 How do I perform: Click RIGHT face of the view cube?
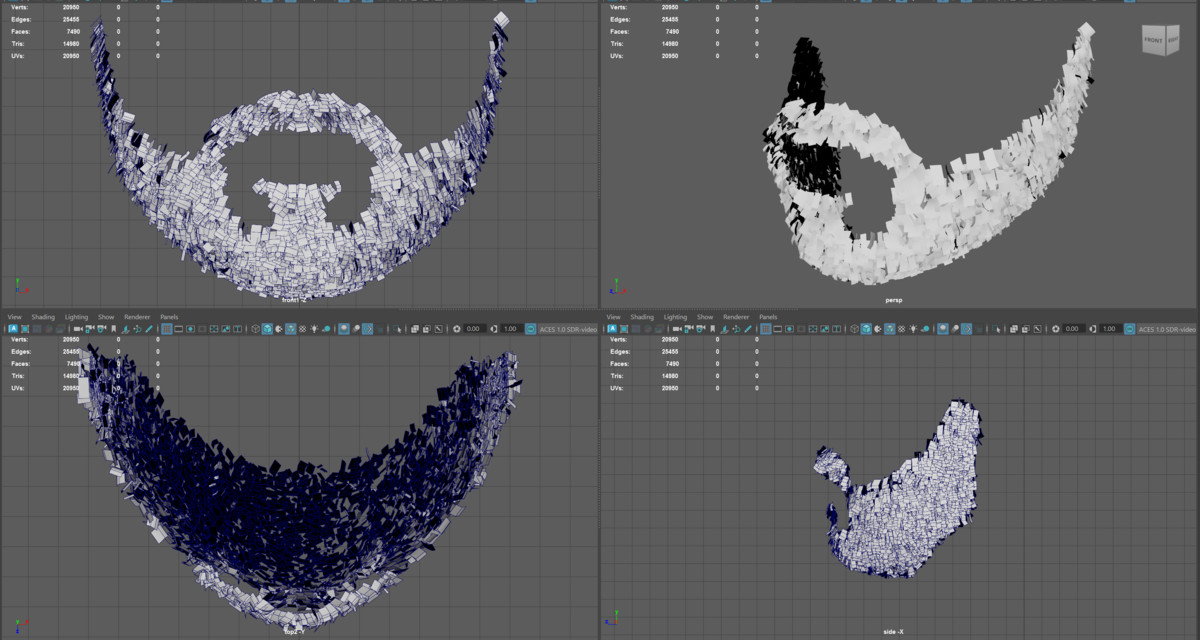point(1174,38)
